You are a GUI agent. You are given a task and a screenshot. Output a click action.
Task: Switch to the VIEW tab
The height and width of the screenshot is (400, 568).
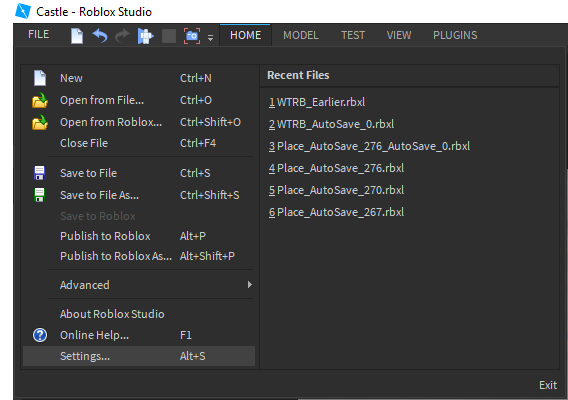tap(399, 35)
